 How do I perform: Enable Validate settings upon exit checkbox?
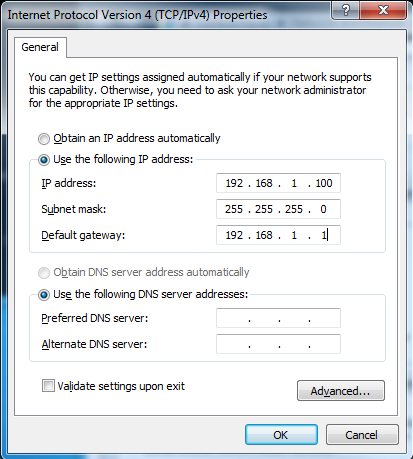[x=48, y=386]
